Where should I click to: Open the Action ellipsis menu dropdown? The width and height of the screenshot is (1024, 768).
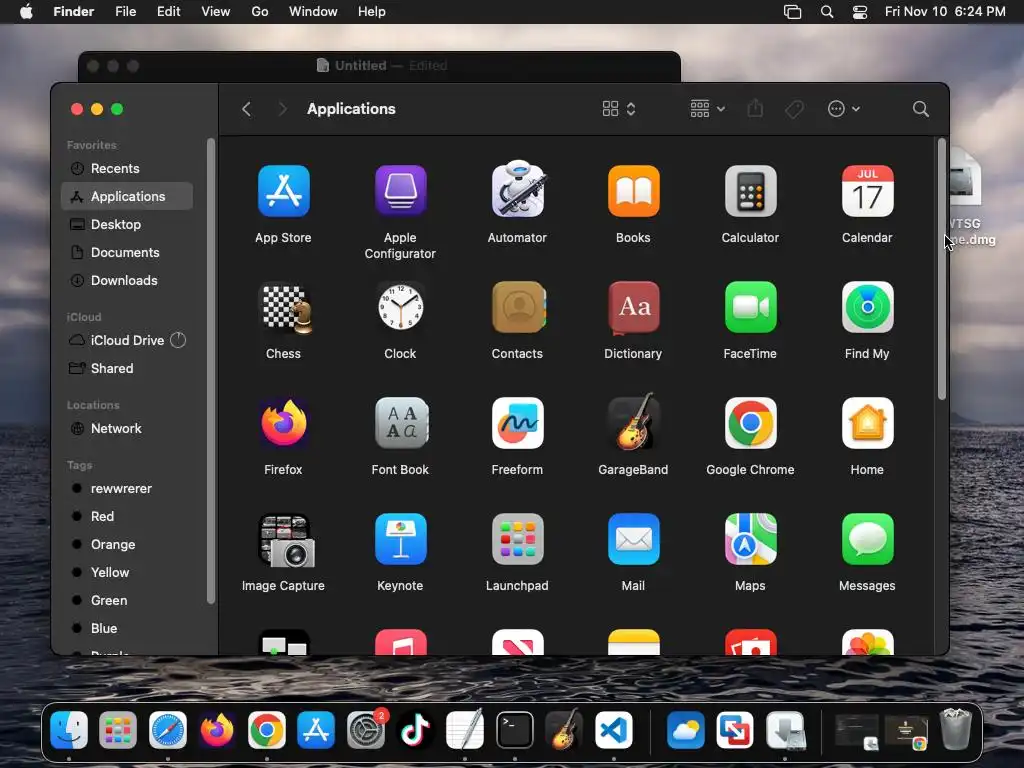[843, 109]
